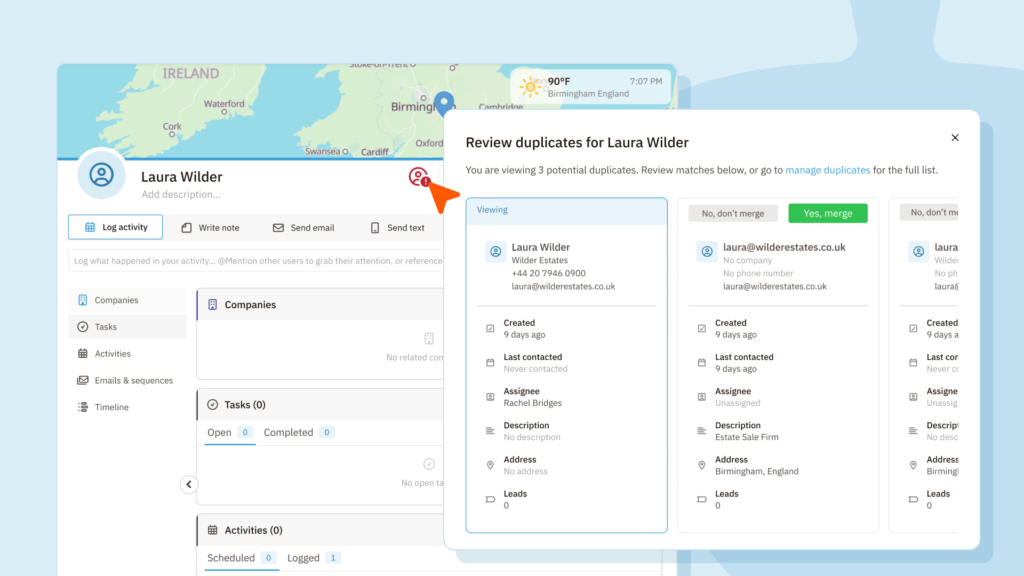Image resolution: width=1024 pixels, height=576 pixels.
Task: Click the Wilder Estates company text
Action: pyautogui.click(x=539, y=261)
